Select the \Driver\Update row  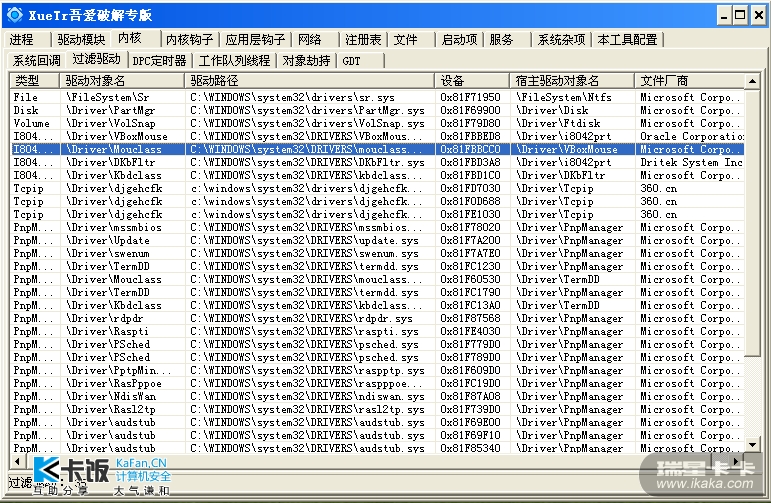377,240
